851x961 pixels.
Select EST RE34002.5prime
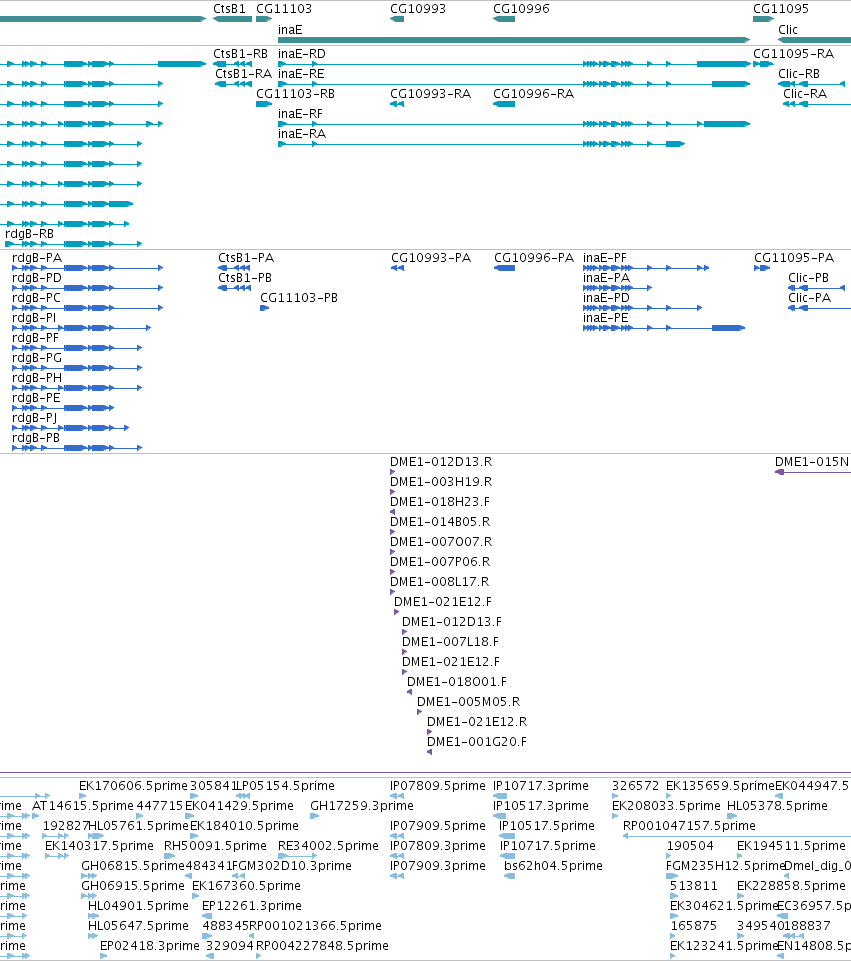click(x=328, y=846)
